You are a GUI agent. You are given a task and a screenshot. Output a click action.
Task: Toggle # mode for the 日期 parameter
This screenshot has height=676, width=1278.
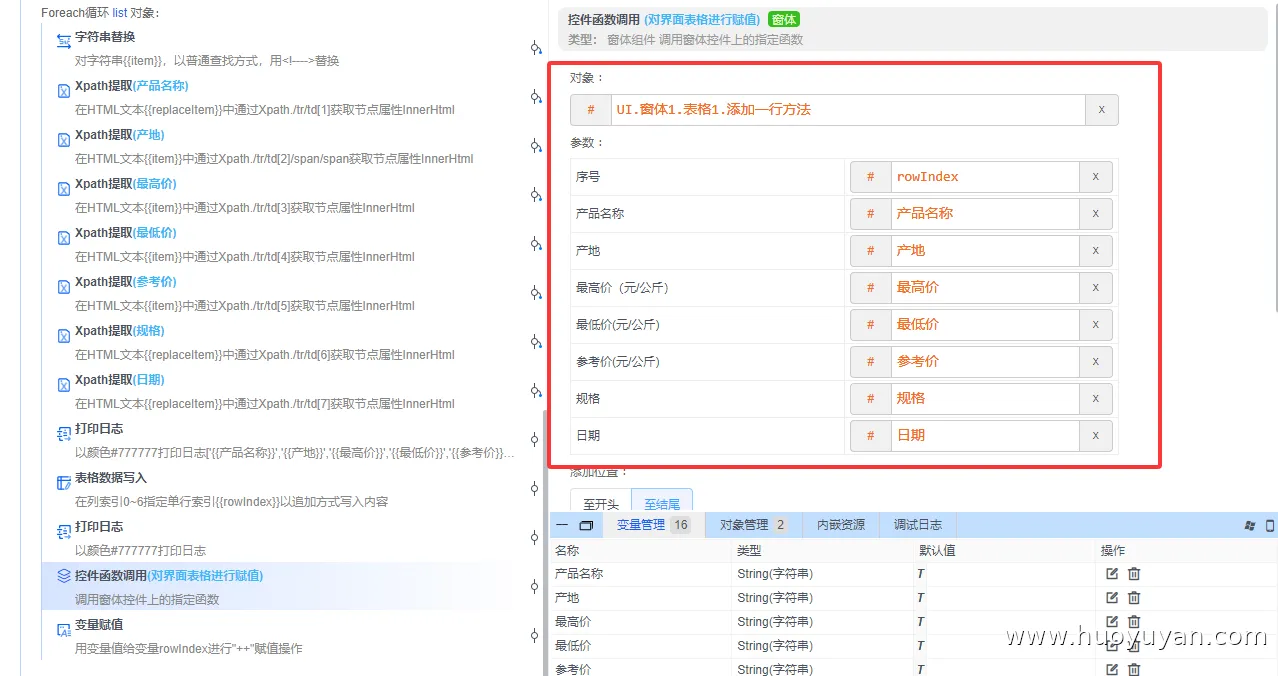(871, 436)
